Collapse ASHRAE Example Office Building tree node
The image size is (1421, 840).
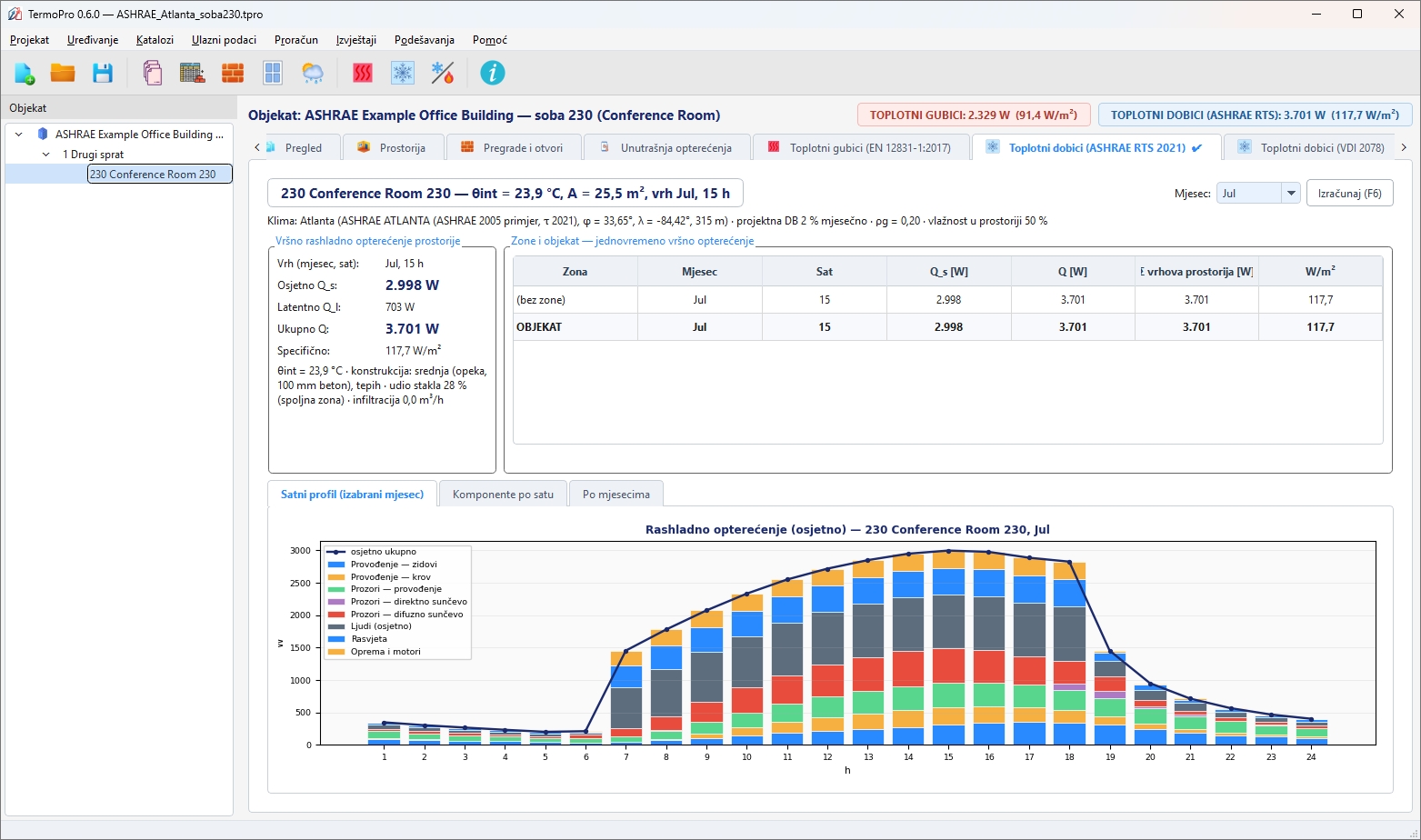click(x=18, y=135)
